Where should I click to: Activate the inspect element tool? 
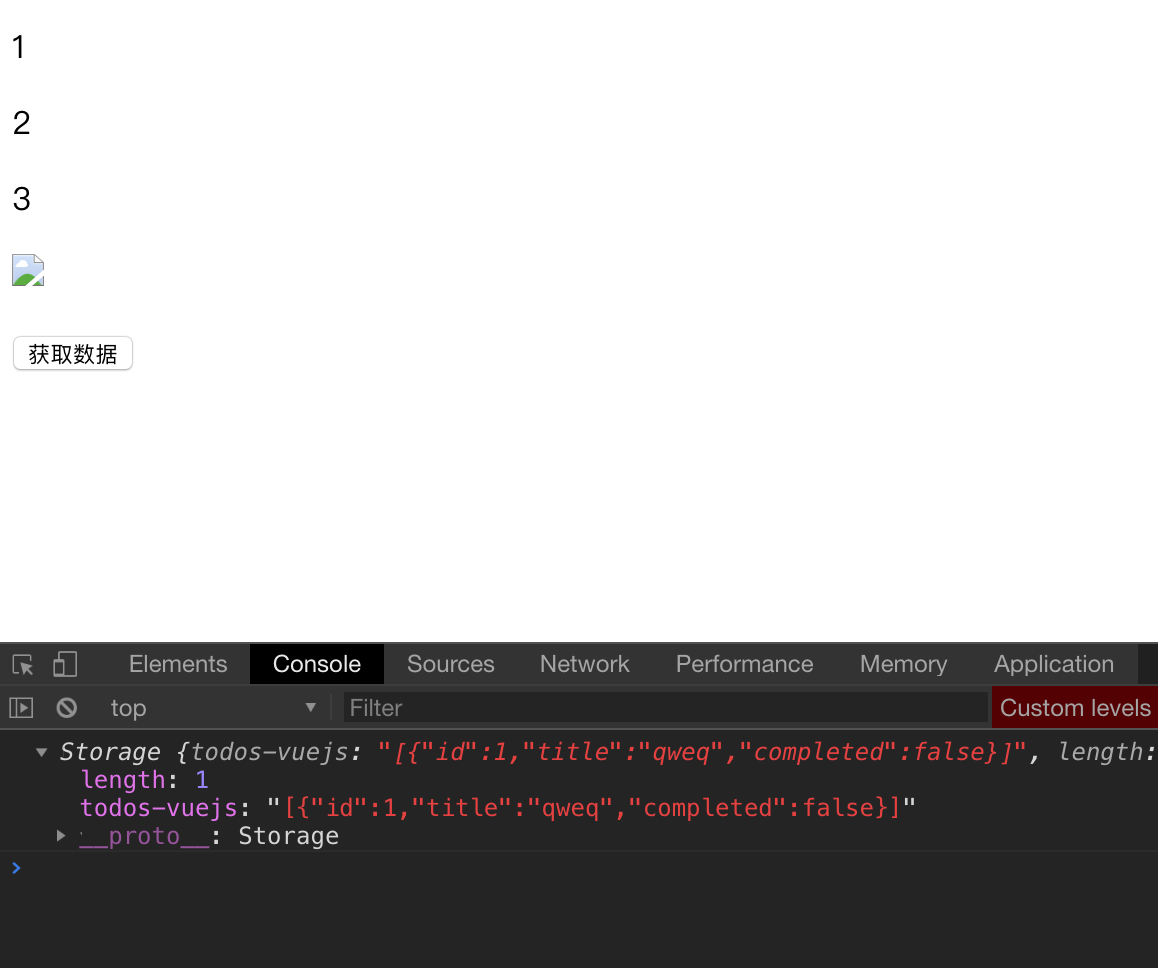(x=21, y=664)
